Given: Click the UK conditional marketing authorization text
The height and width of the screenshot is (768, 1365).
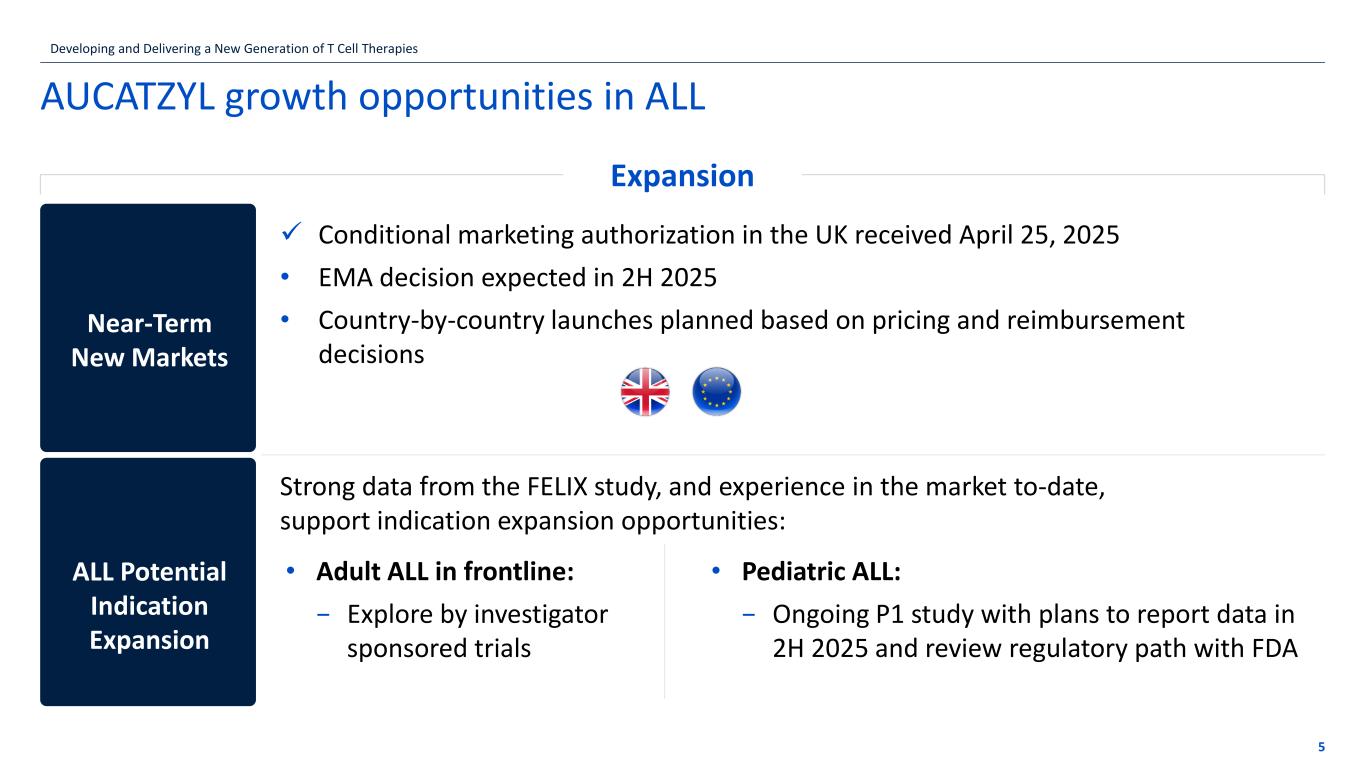Looking at the screenshot, I should coord(718,235).
